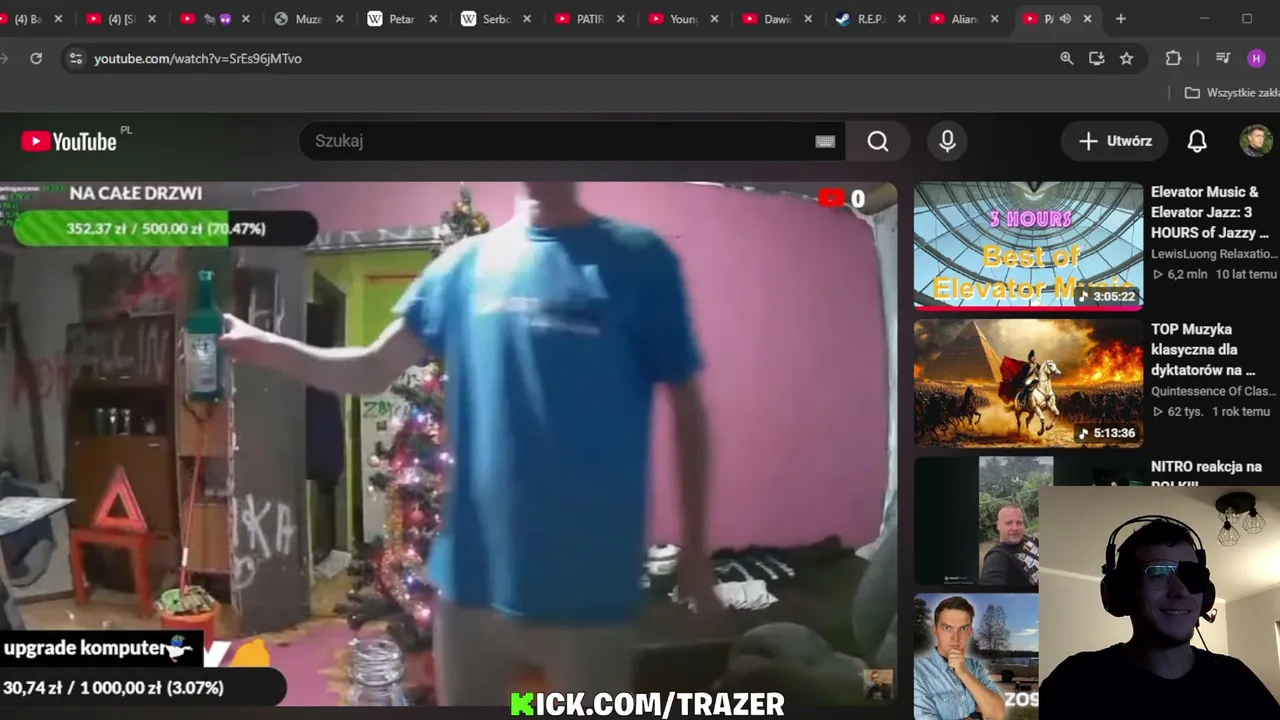Viewport: 1280px width, 720px height.
Task: Start voice search with the microphone
Action: click(947, 141)
